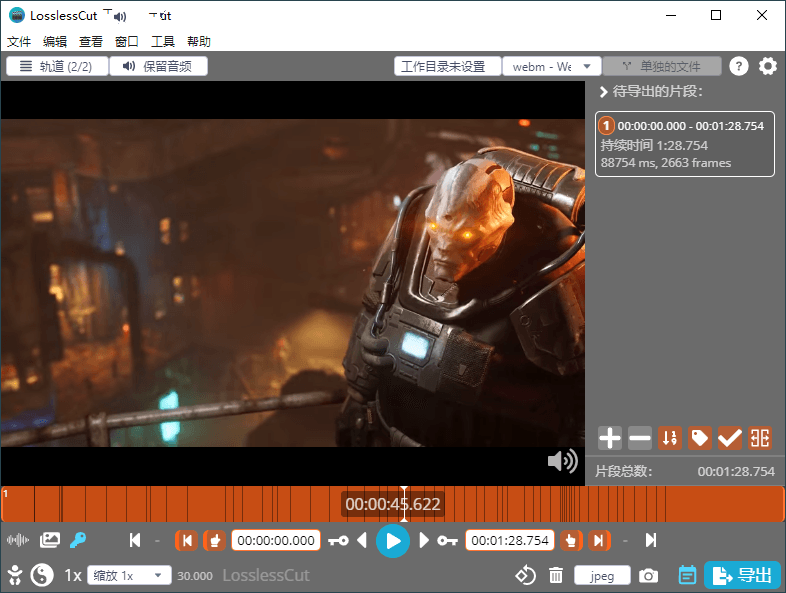Click the segment start time field

pos(276,541)
